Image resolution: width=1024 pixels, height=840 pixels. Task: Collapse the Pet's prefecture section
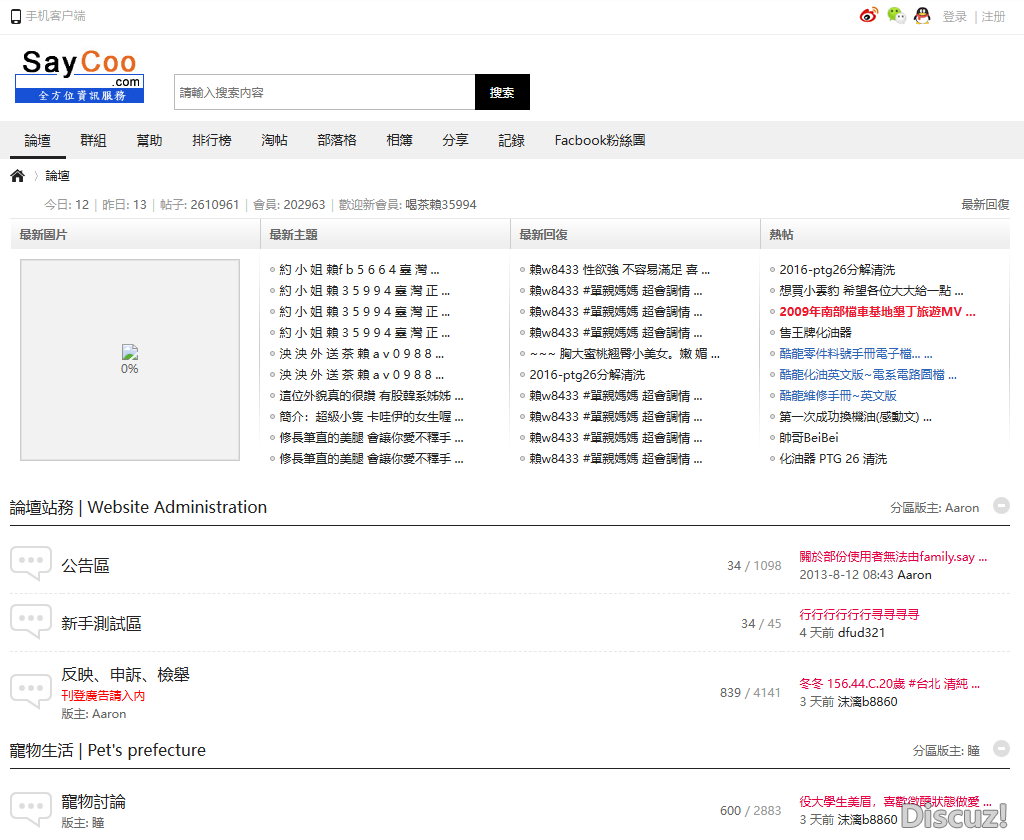[x=1001, y=749]
